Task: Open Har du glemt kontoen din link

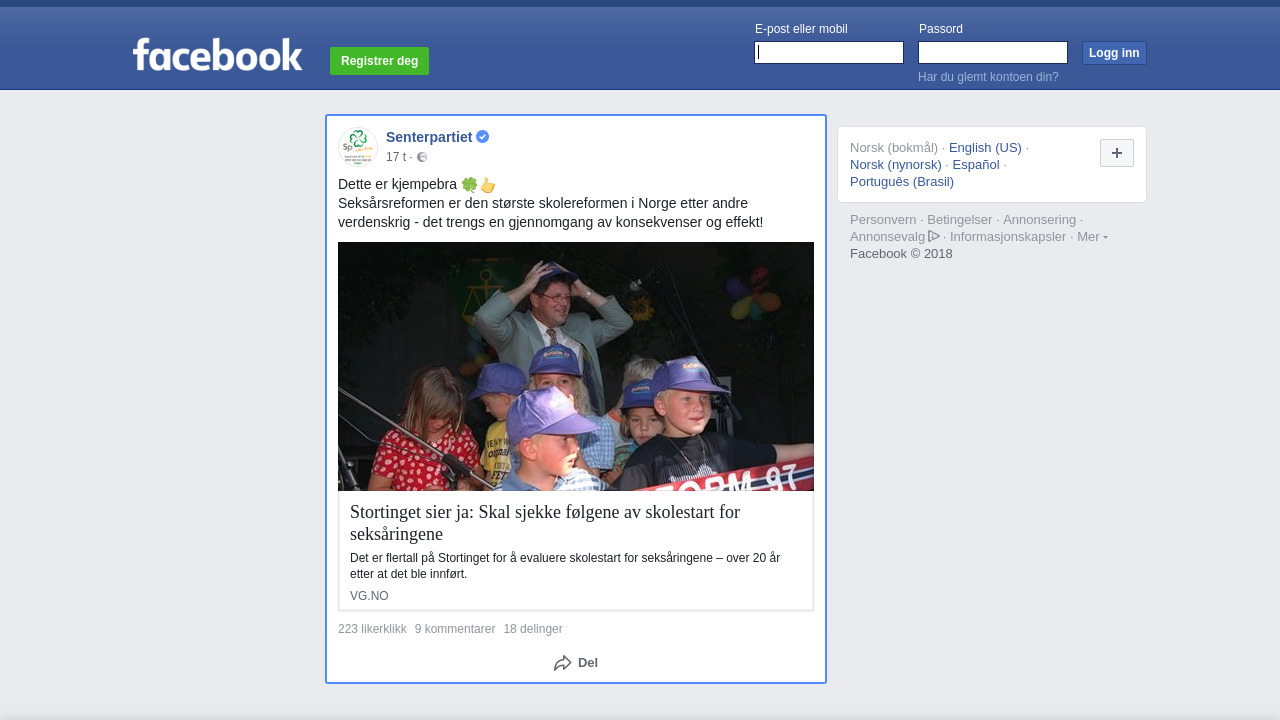Action: 988,77
